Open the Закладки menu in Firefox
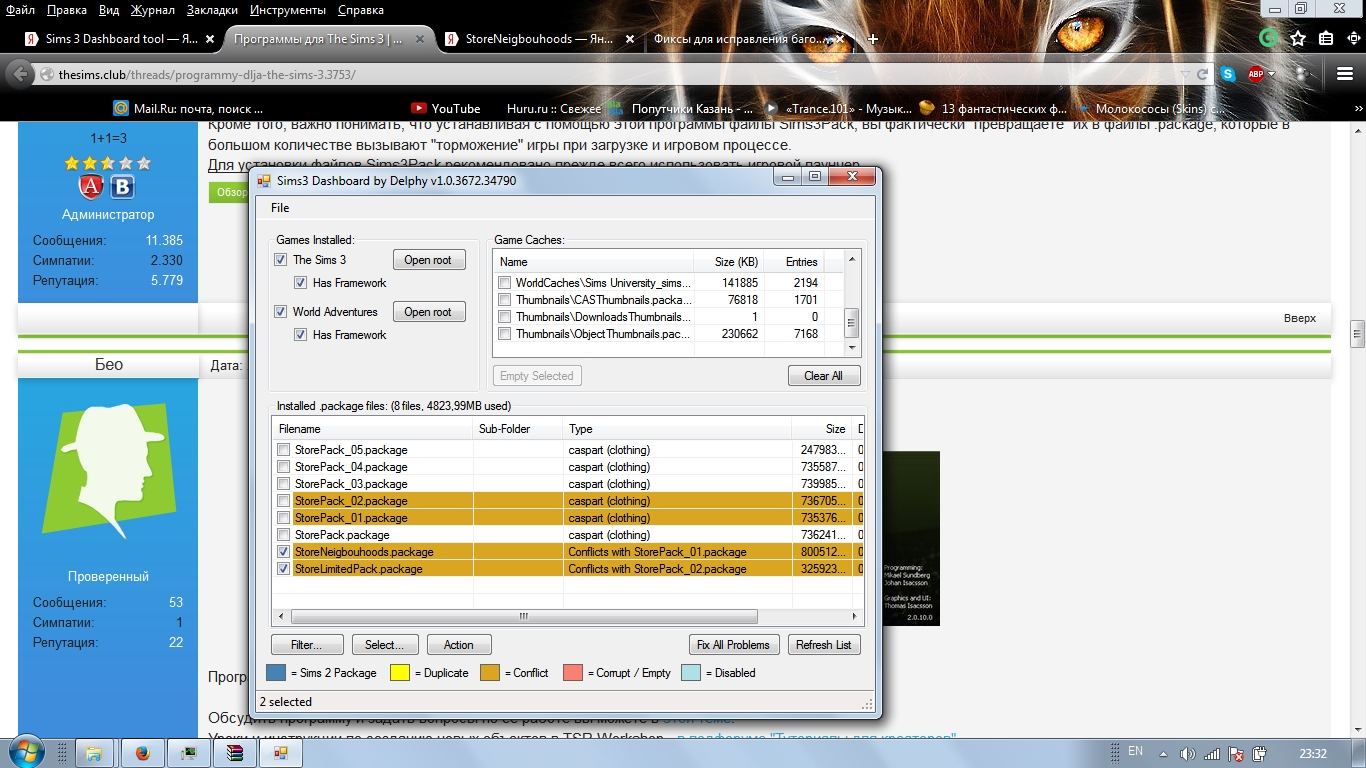The width and height of the screenshot is (1366, 768). coord(212,10)
